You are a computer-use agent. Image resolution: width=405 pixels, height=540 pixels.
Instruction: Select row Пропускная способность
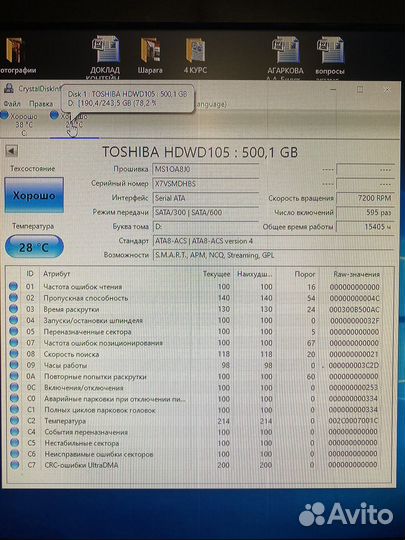click(195, 298)
